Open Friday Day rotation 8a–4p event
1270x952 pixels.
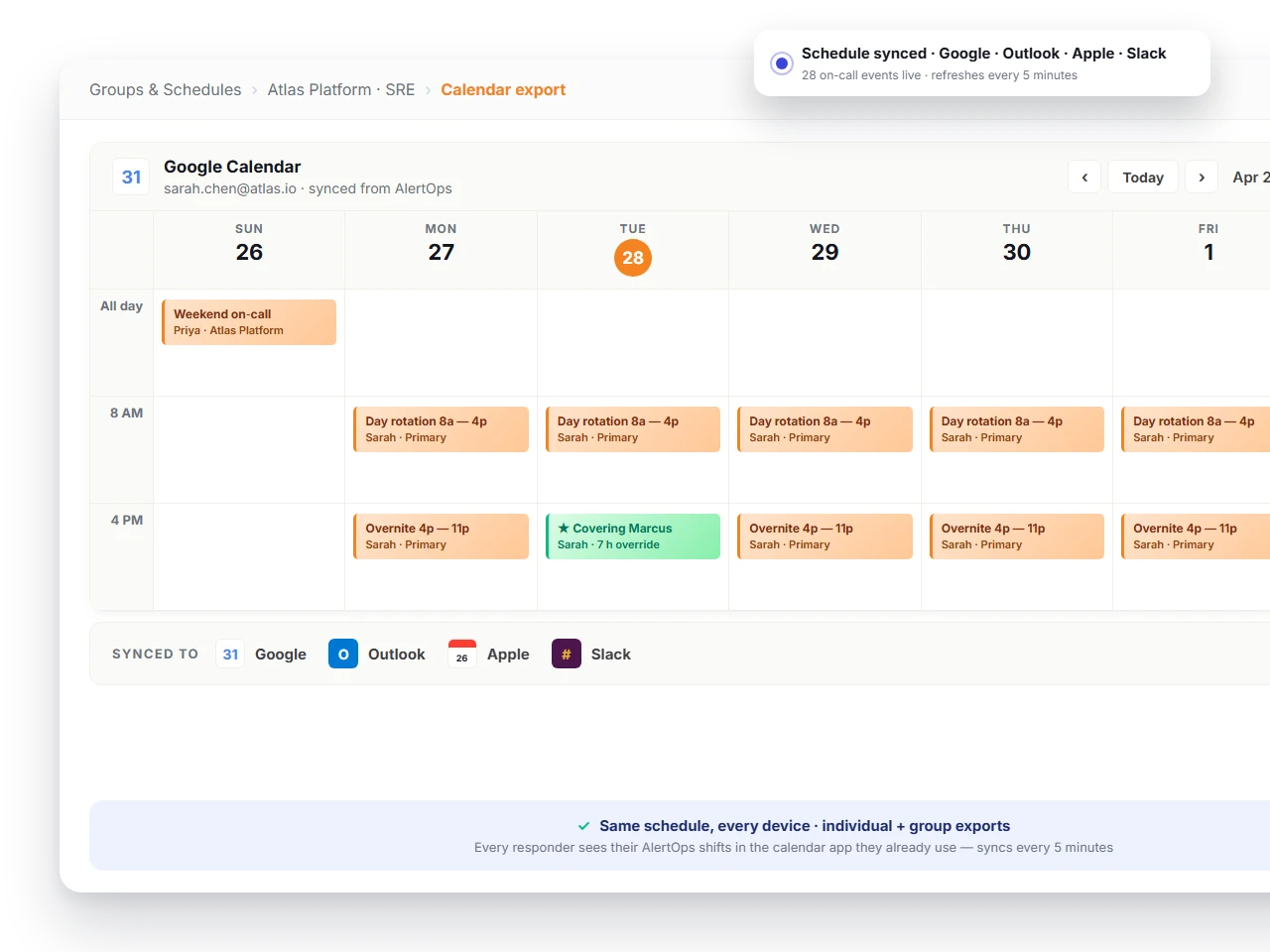click(1196, 429)
